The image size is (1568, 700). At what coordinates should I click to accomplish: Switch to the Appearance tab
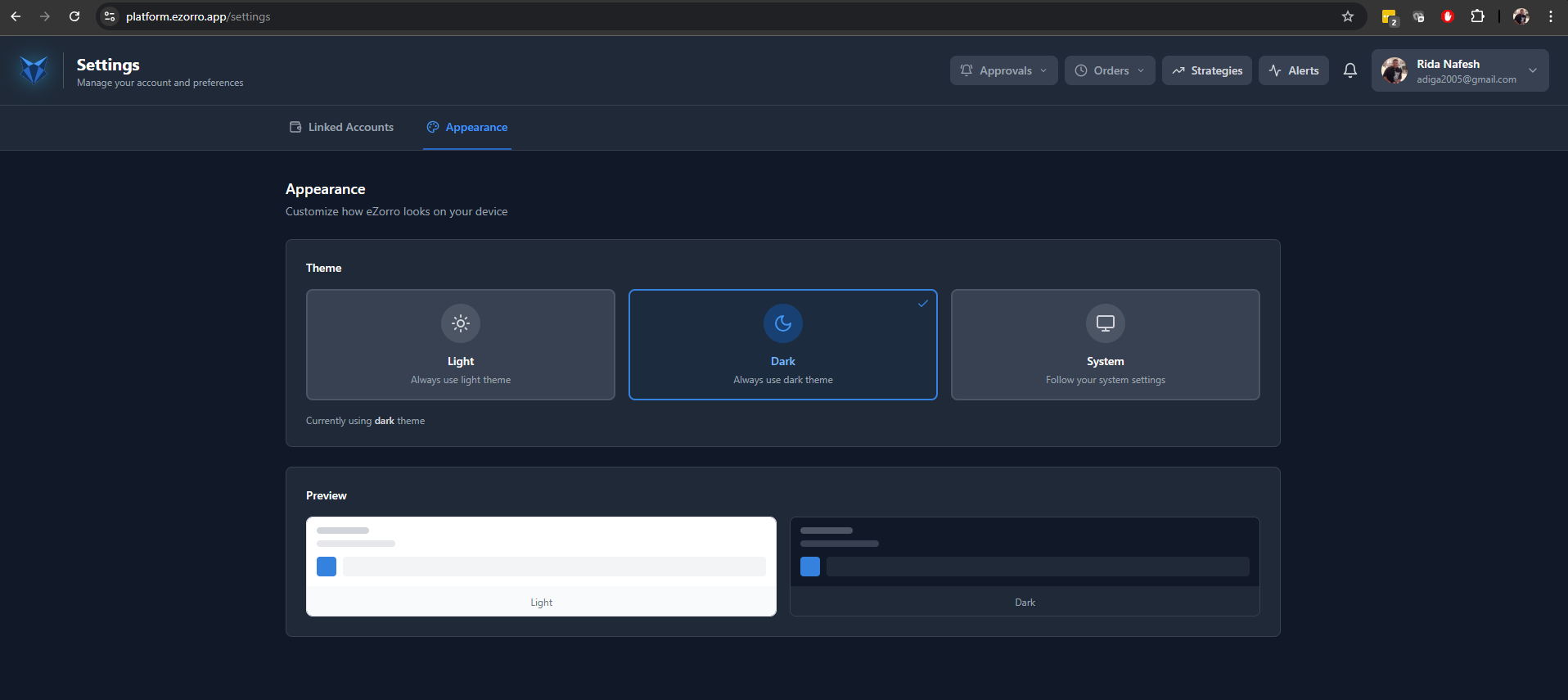pos(467,127)
